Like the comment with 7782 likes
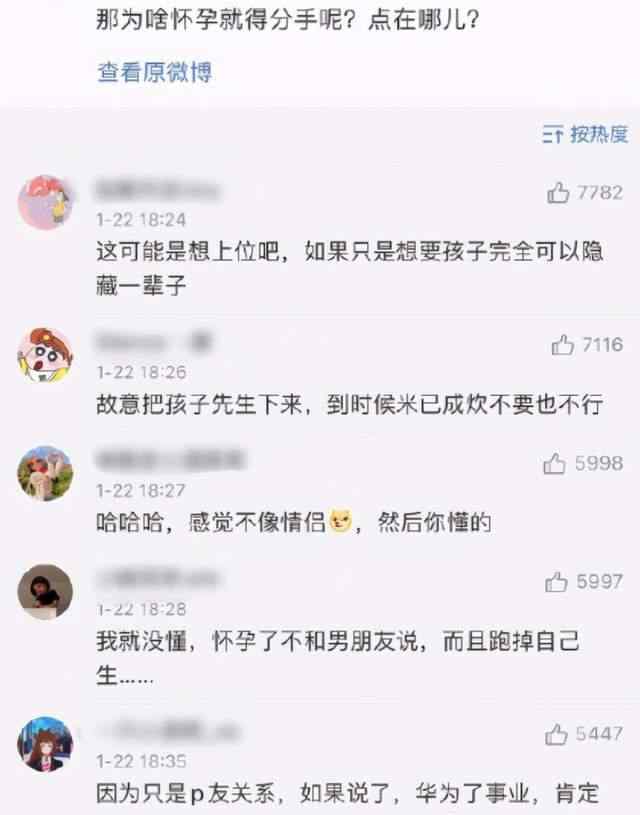 (558, 192)
